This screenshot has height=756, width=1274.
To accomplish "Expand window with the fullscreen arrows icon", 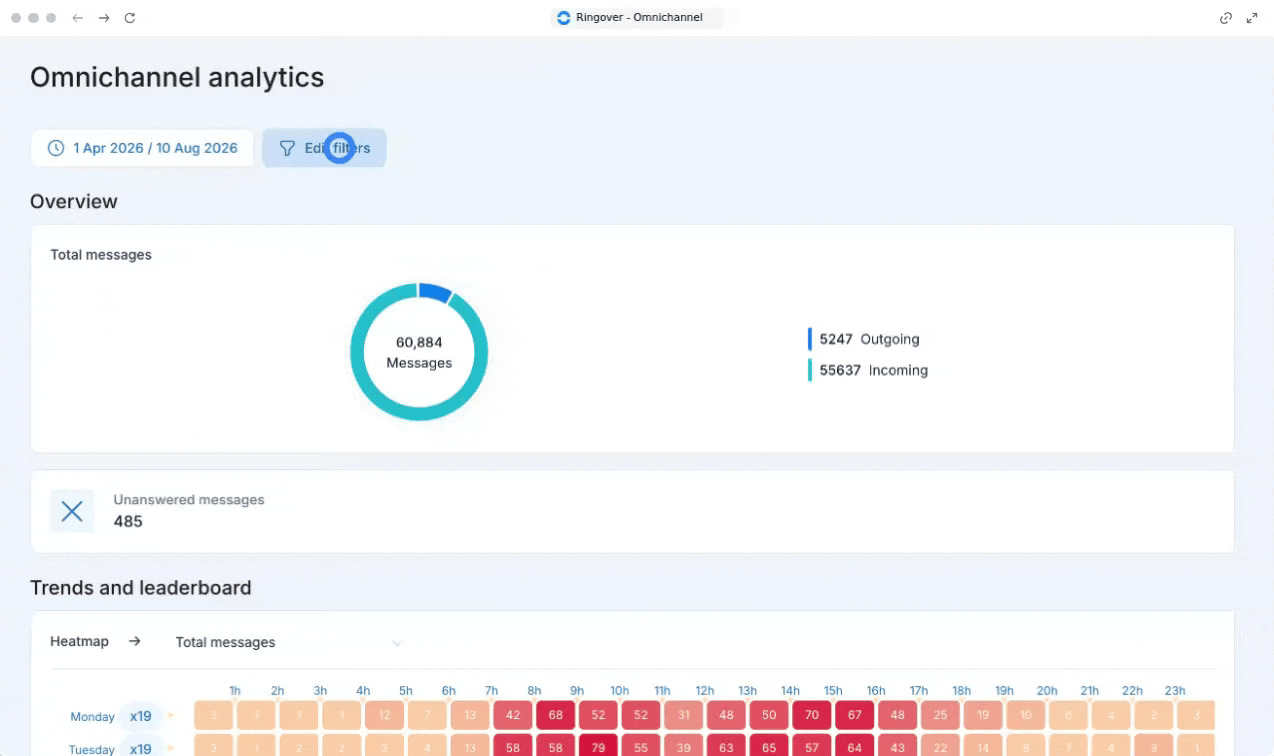I will (1252, 18).
